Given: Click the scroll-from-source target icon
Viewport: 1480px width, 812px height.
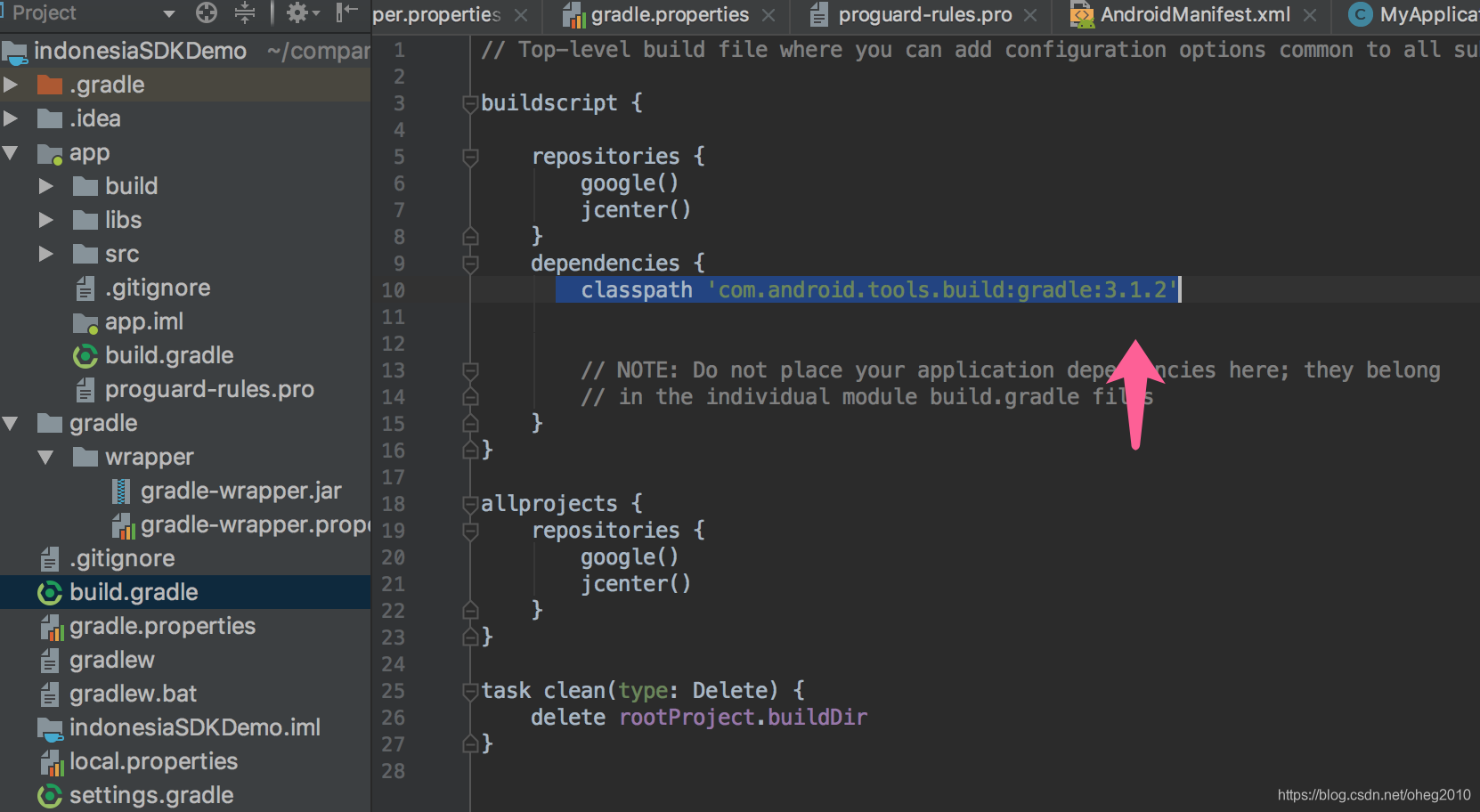Looking at the screenshot, I should pos(207,12).
